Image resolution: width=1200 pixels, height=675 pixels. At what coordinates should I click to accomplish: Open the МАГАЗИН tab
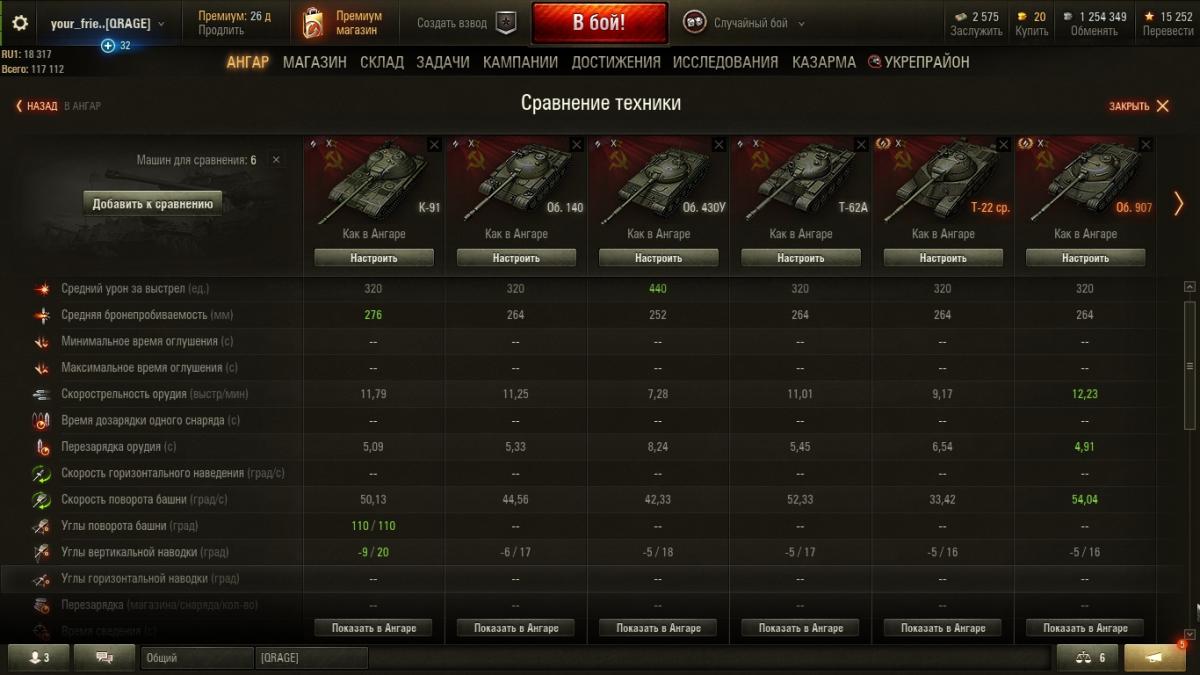(314, 62)
